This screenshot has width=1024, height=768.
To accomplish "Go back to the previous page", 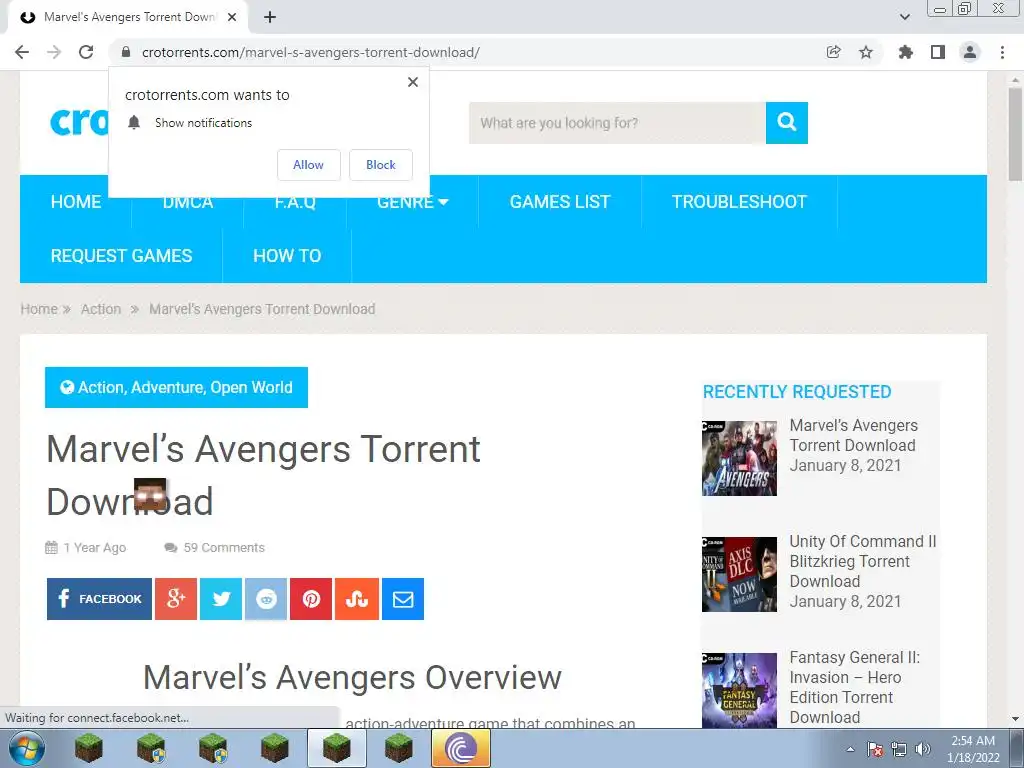I will [x=22, y=52].
